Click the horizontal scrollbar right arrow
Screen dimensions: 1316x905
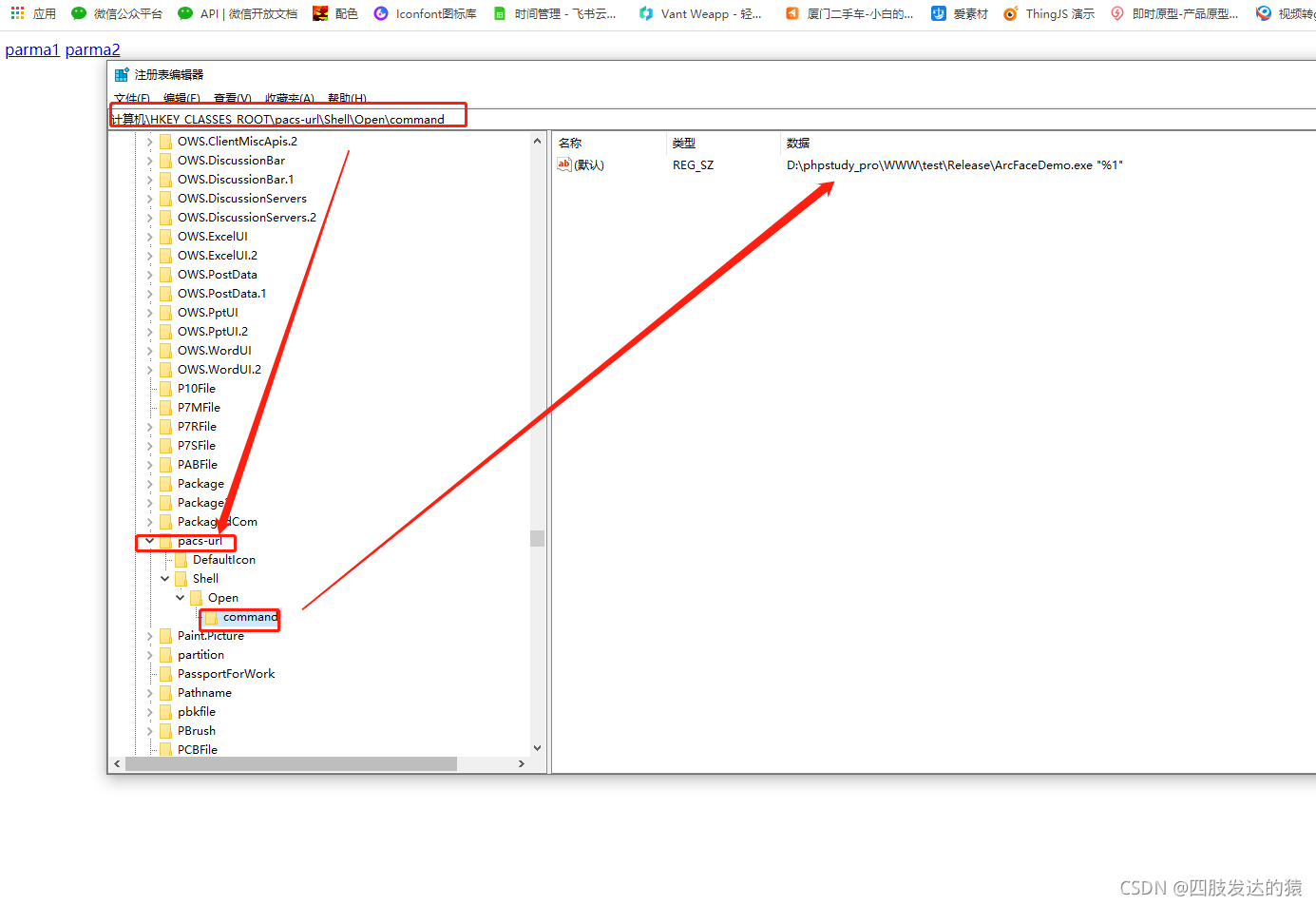(521, 764)
